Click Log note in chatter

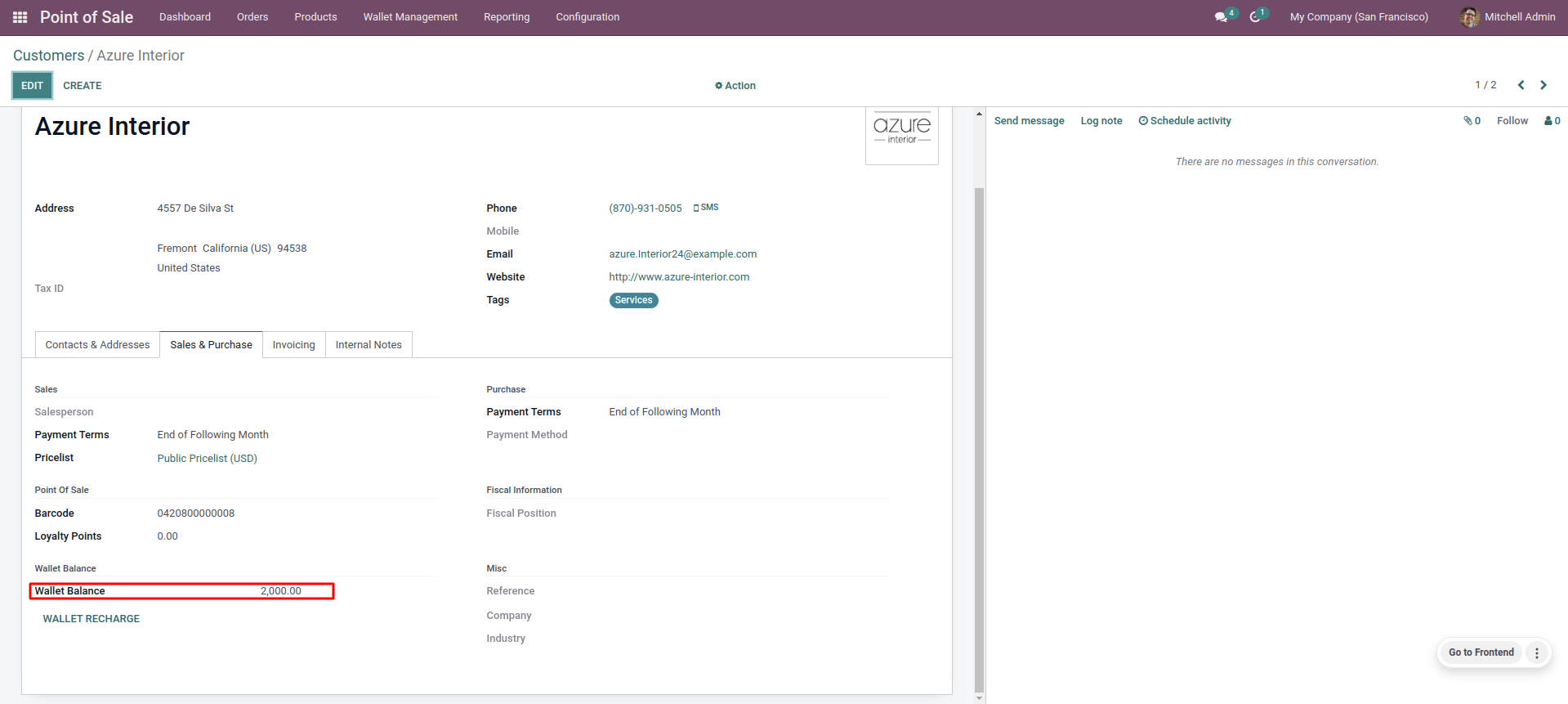pyautogui.click(x=1101, y=121)
